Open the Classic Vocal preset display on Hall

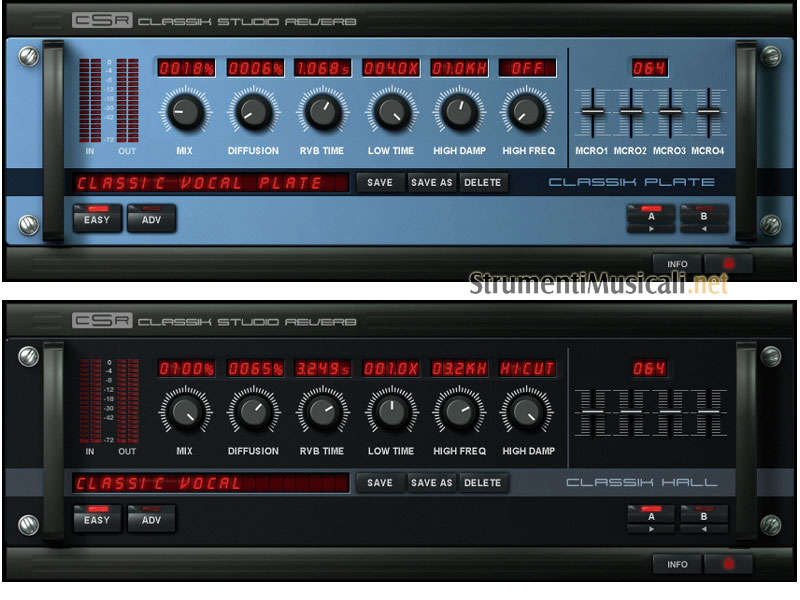(x=210, y=483)
